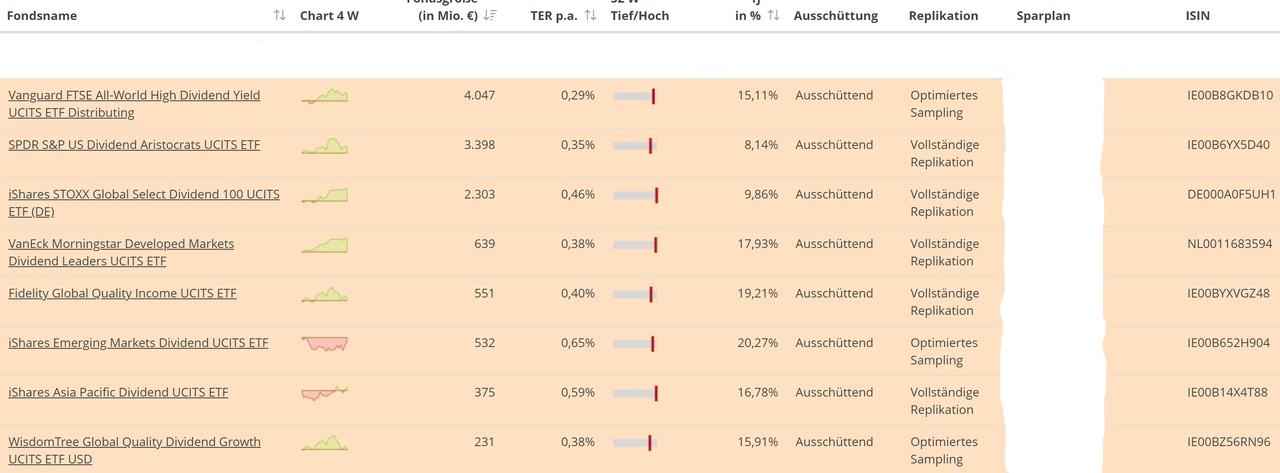The height and width of the screenshot is (473, 1280).
Task: Select the ISIN IE00B8GKDB10 cell
Action: 1230,96
